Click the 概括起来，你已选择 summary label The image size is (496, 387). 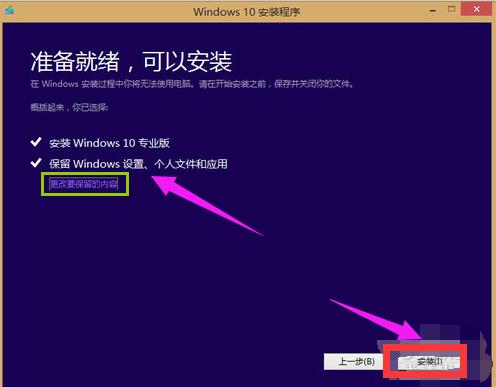tap(69, 107)
